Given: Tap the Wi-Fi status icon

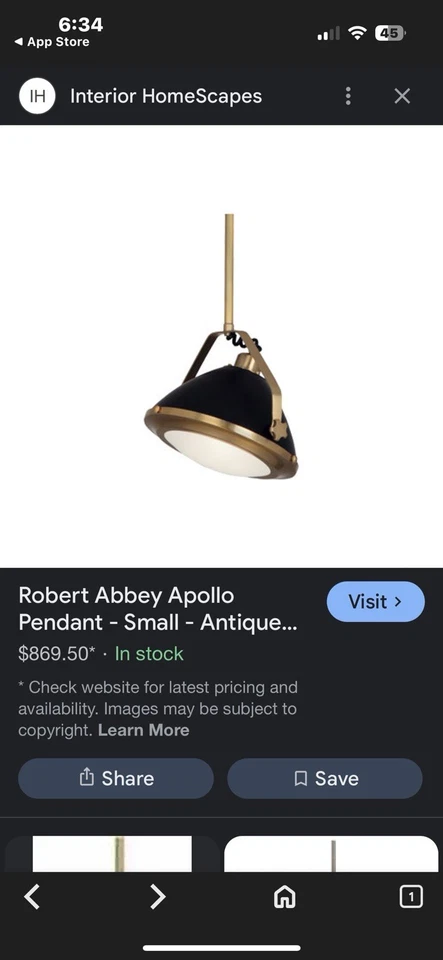Looking at the screenshot, I should 357,33.
